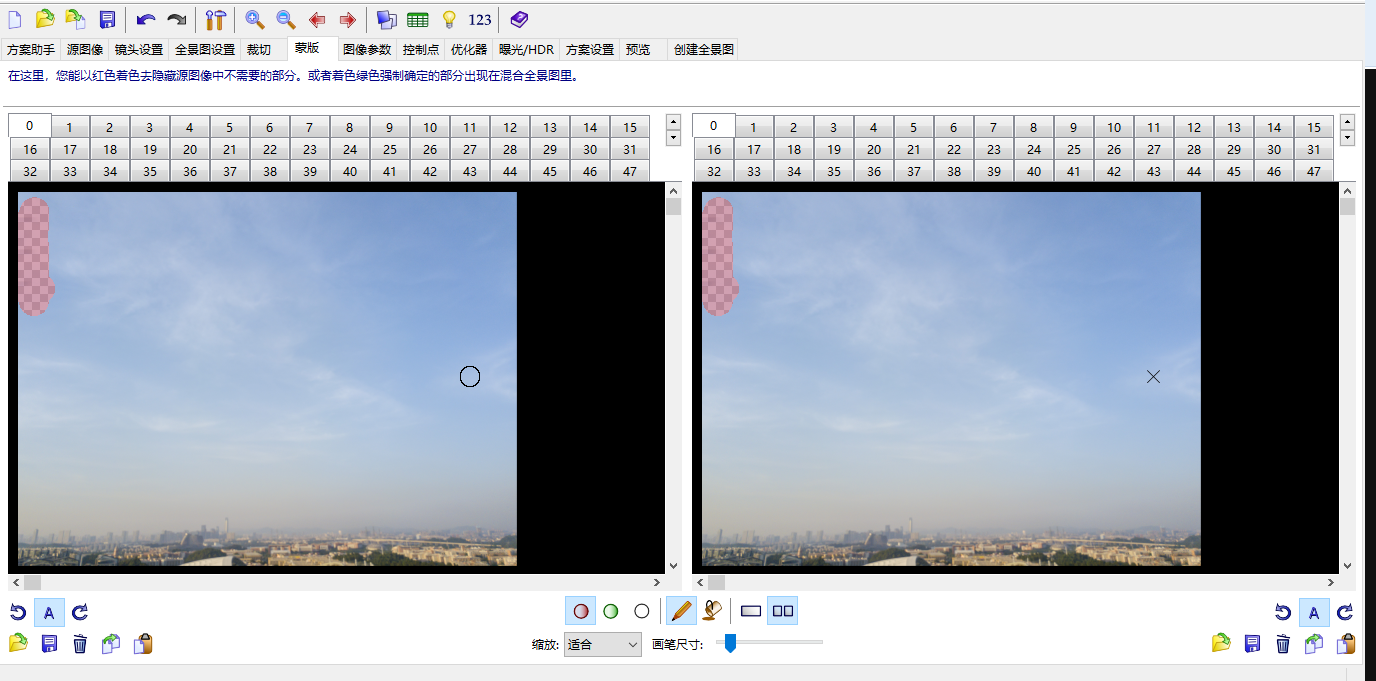The height and width of the screenshot is (681, 1376).
Task: Open the purple help book icon
Action: point(519,19)
